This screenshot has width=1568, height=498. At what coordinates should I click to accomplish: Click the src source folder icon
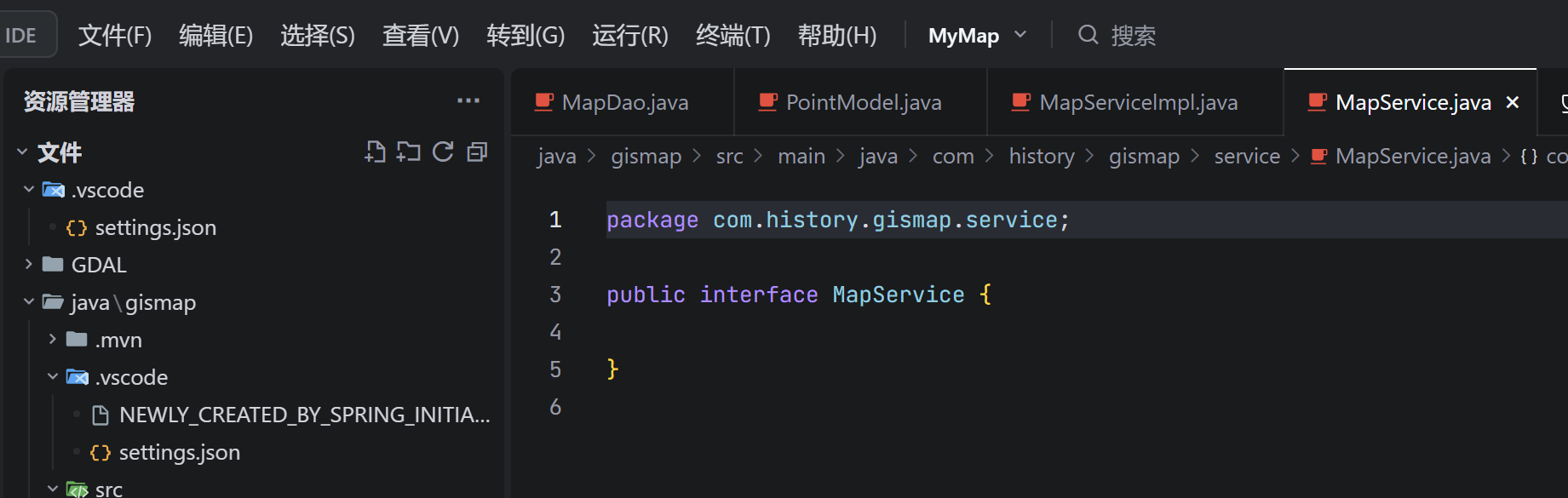(x=78, y=489)
